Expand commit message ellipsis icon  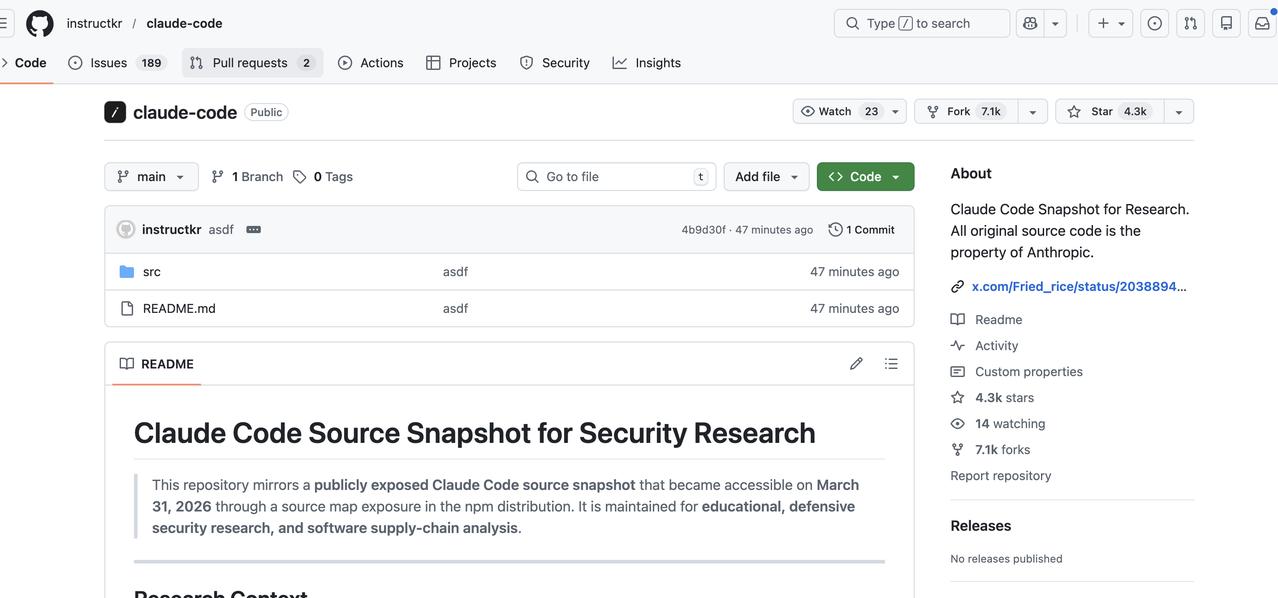click(x=254, y=230)
